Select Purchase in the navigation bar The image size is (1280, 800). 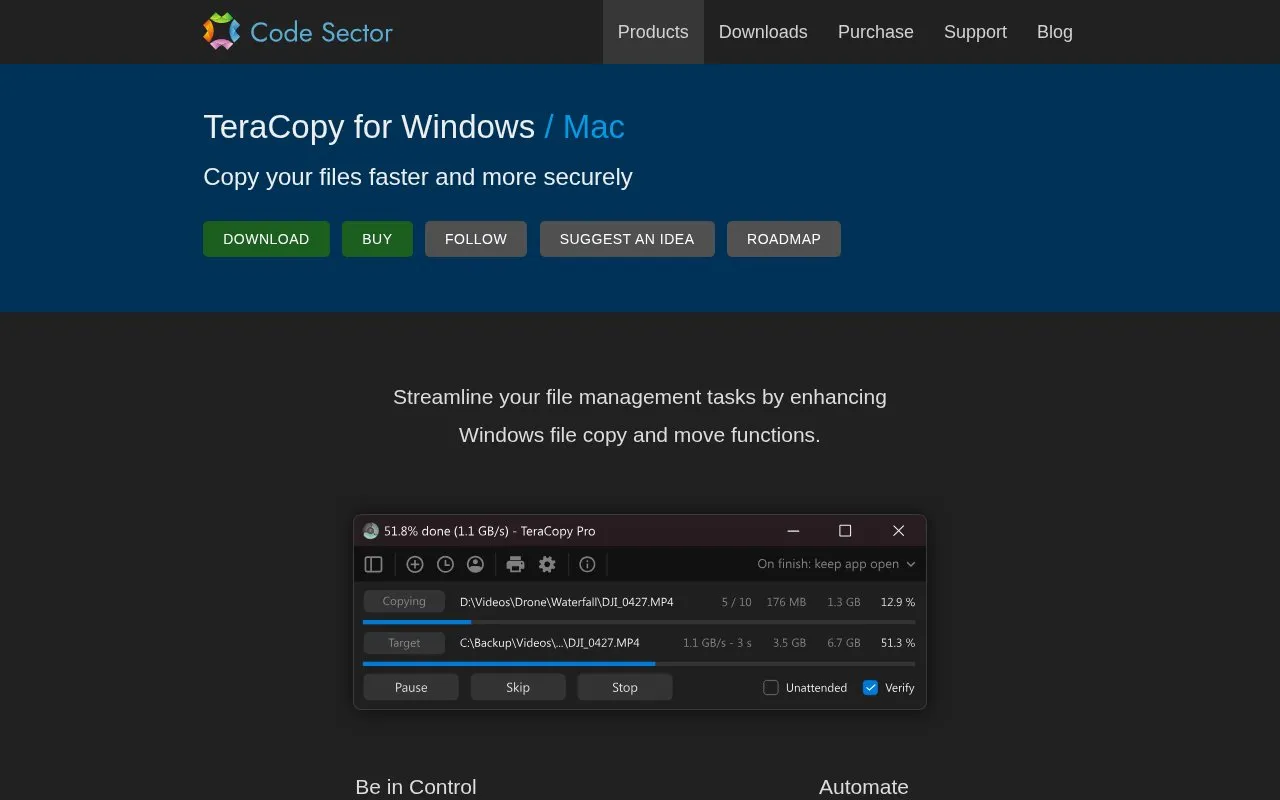pos(876,32)
